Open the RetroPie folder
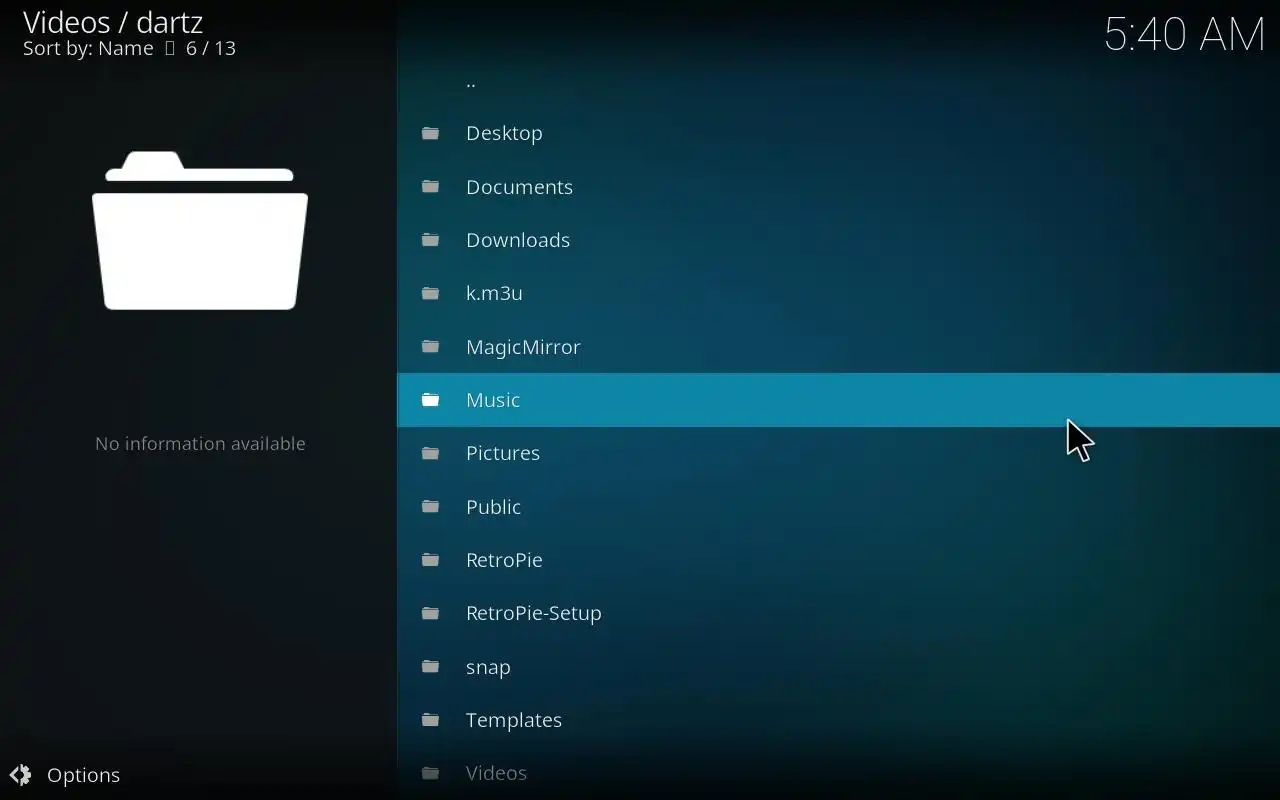Viewport: 1280px width, 800px height. 839,560
